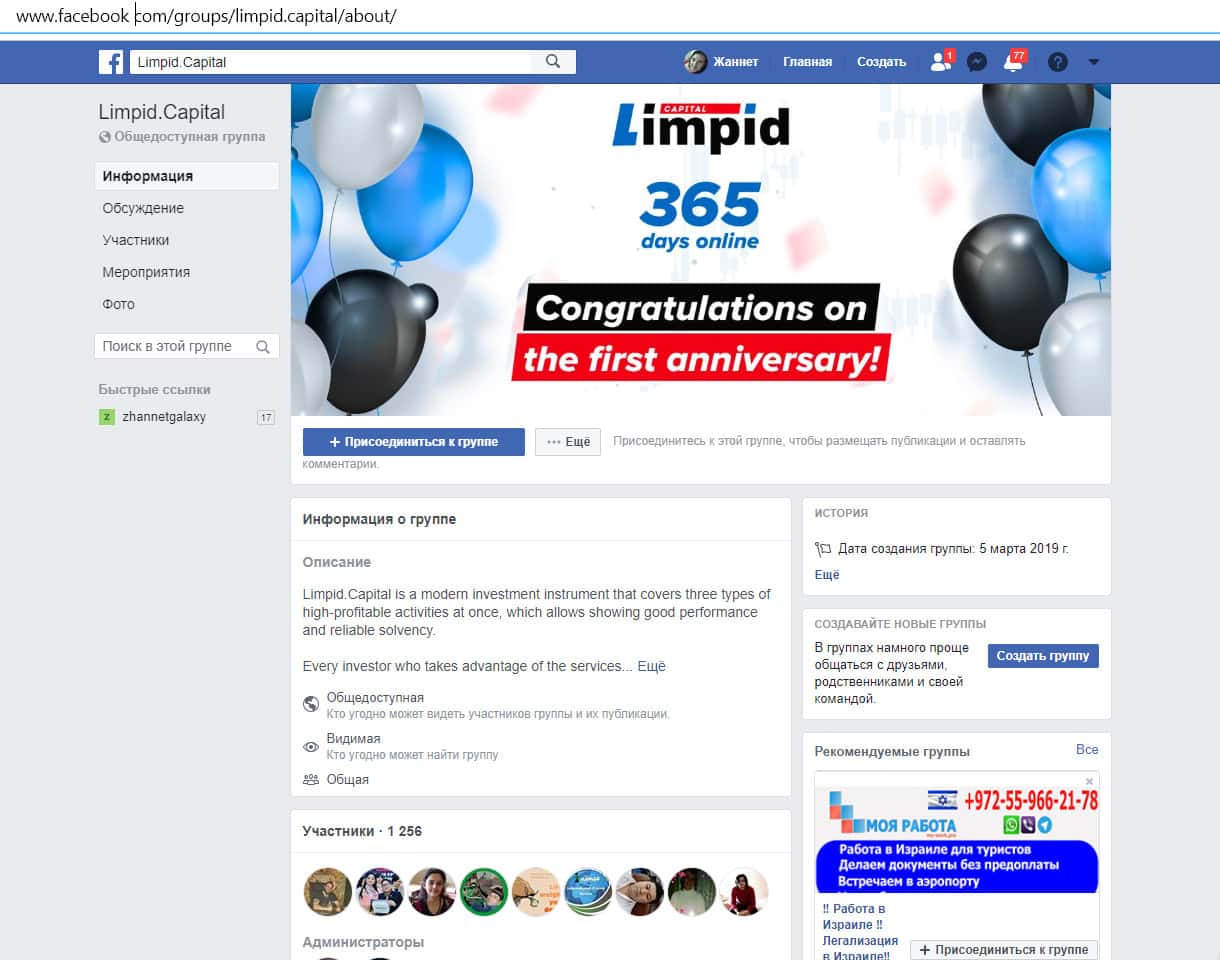Viewport: 1220px width, 960px height.
Task: Click the Все link in recommended groups
Action: 1087,750
